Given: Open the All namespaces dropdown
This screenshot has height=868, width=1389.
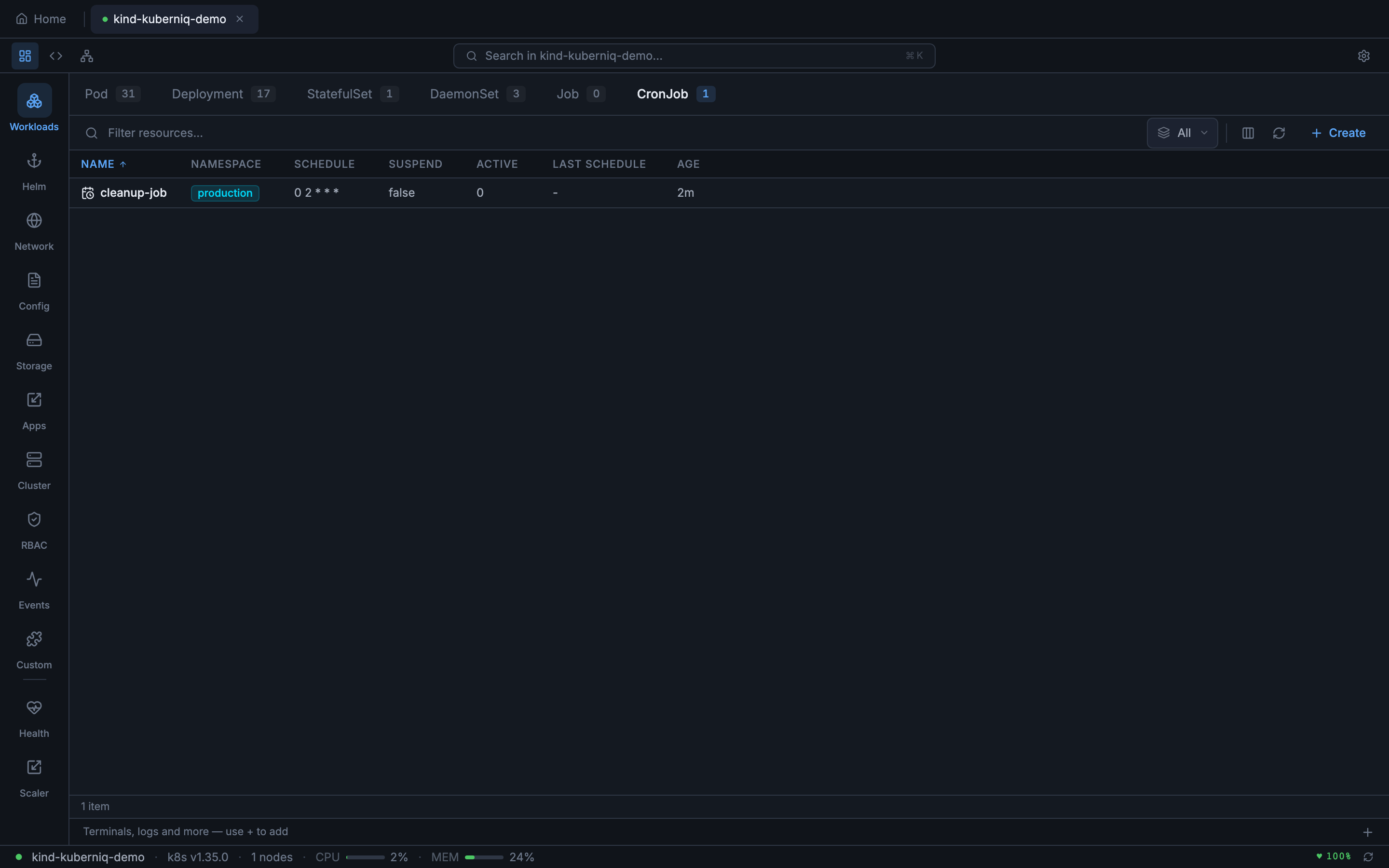Looking at the screenshot, I should (1182, 133).
